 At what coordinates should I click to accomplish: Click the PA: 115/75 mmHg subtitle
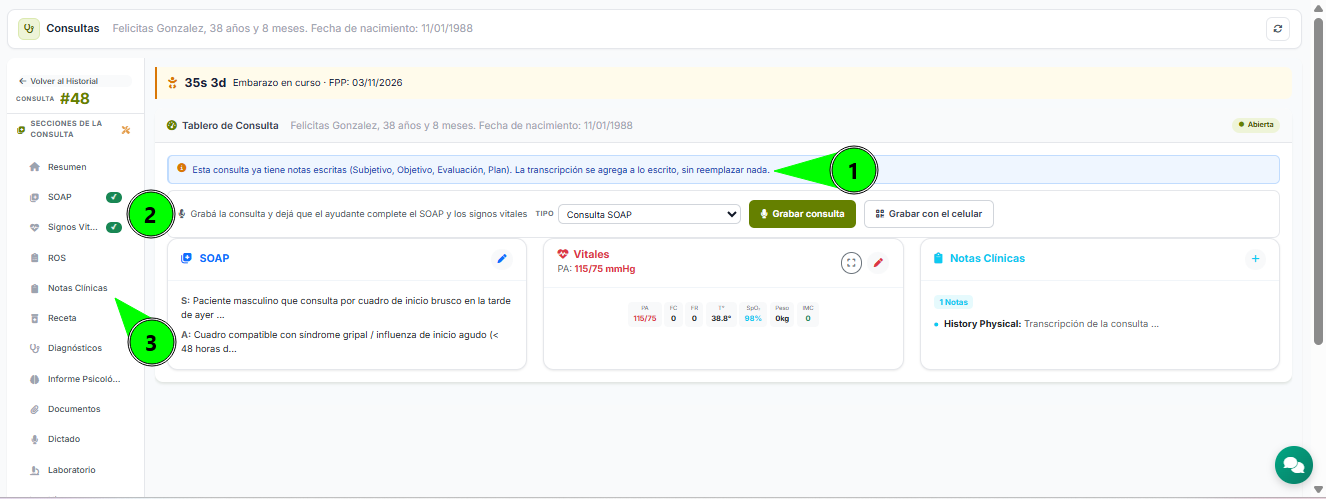tap(596, 269)
